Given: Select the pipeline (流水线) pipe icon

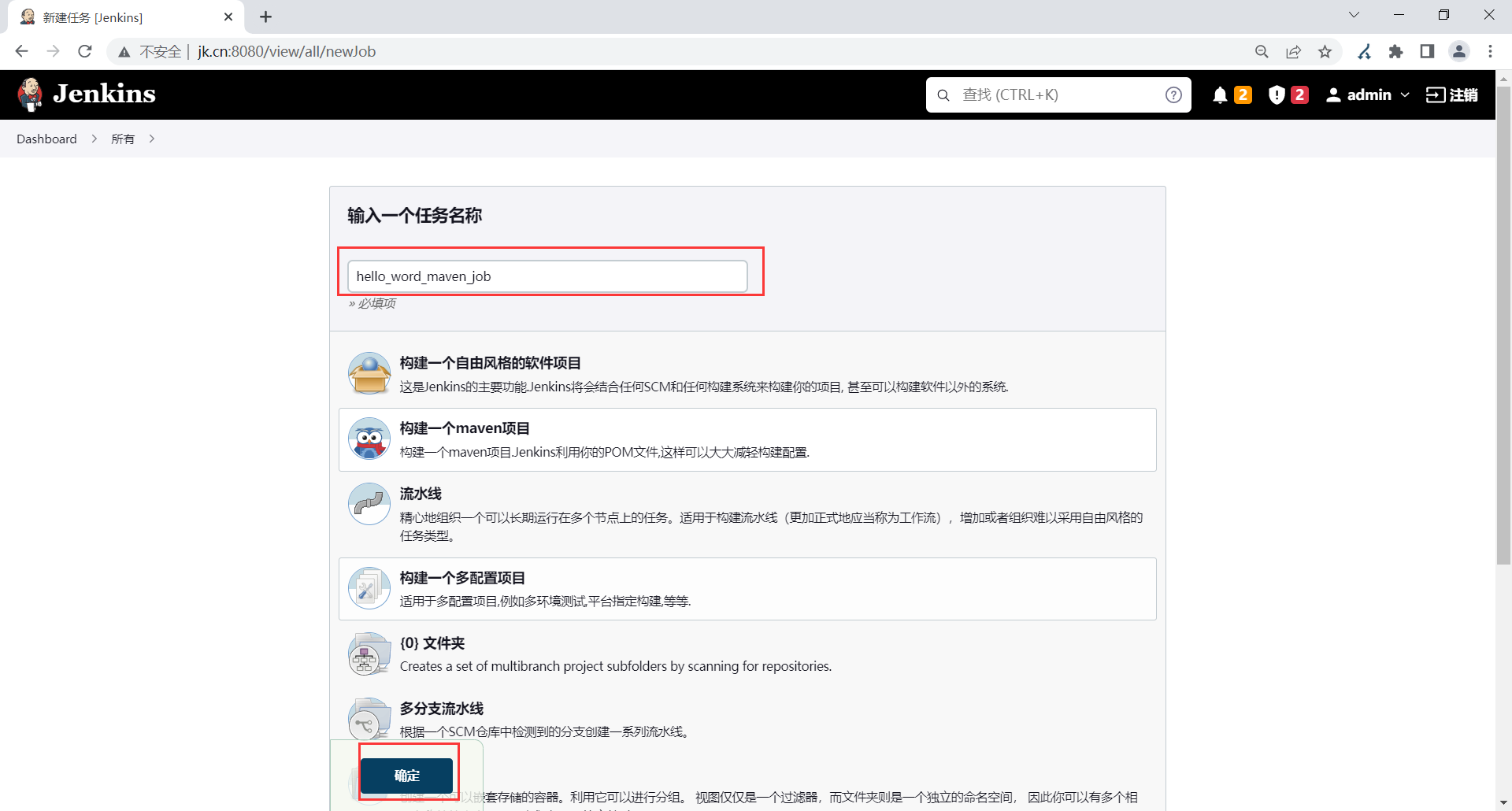Looking at the screenshot, I should (369, 504).
